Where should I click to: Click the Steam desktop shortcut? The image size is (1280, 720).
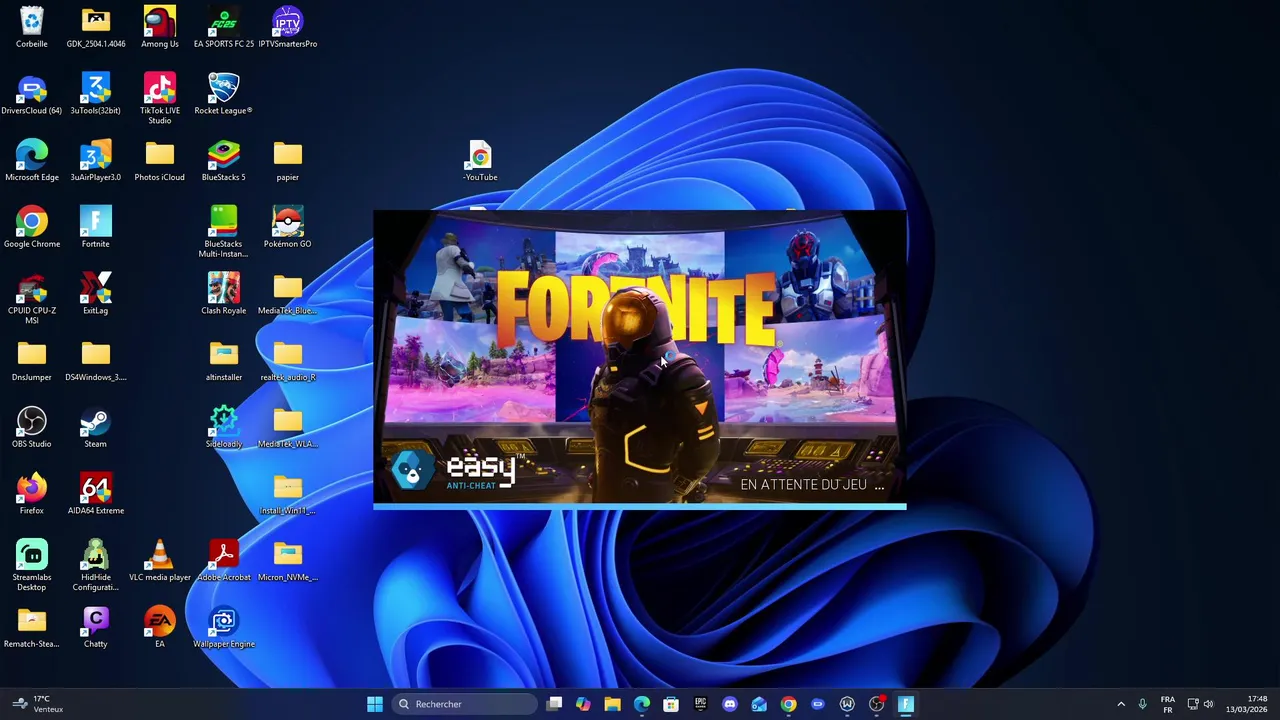click(x=96, y=427)
